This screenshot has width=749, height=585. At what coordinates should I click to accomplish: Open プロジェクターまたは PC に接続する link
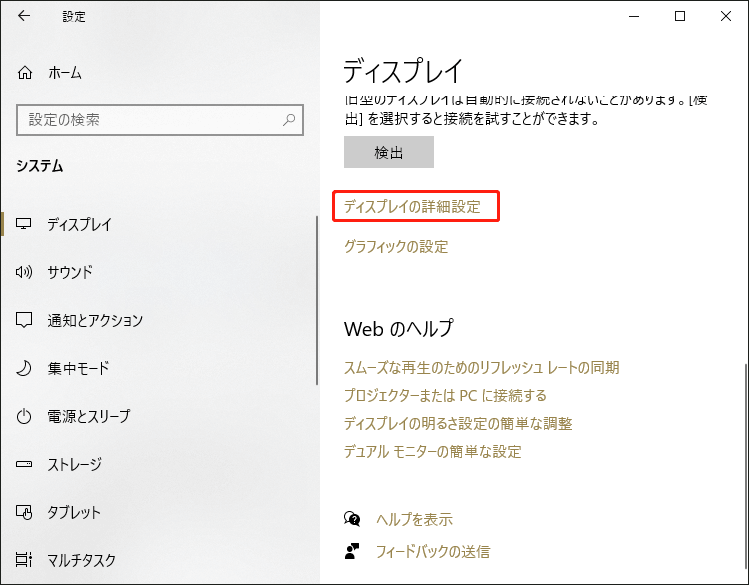coord(445,395)
